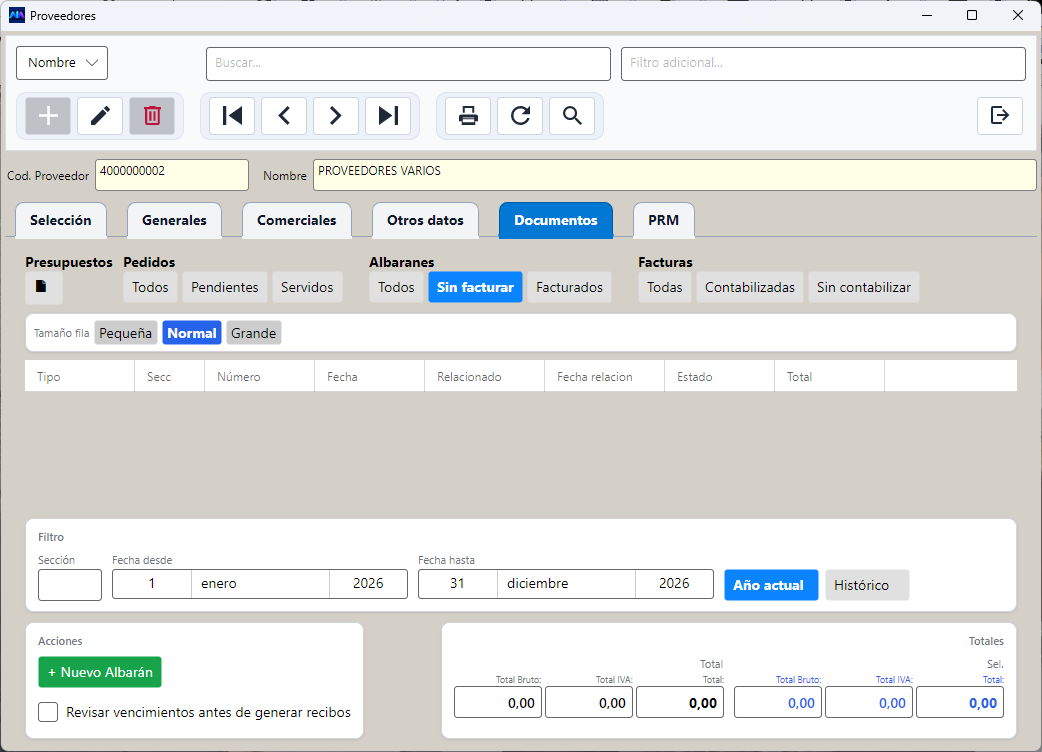
Task: Open the Nombre search field dropdown
Action: pyautogui.click(x=62, y=62)
